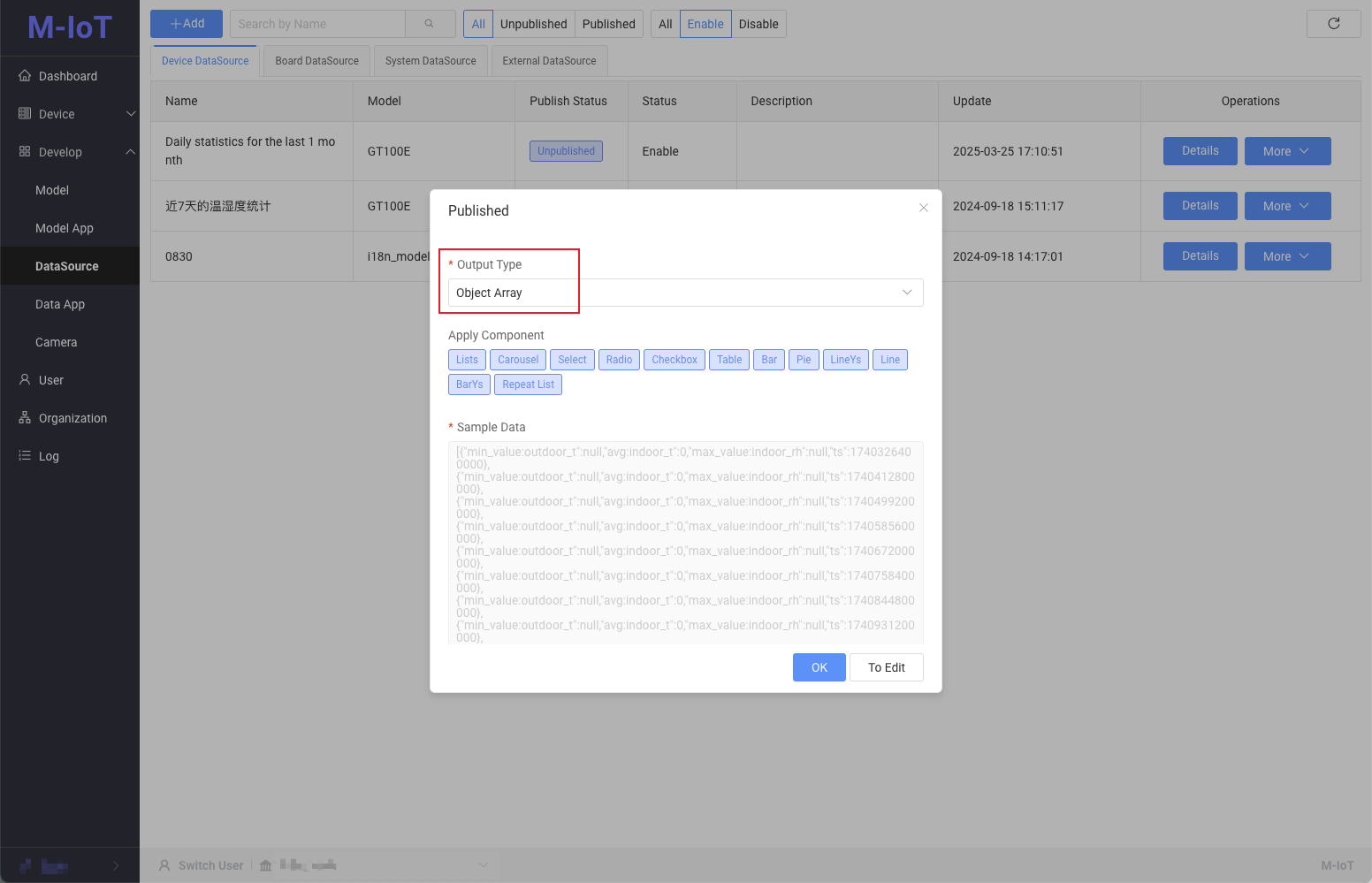Image resolution: width=1372 pixels, height=883 pixels.
Task: Click the Switch User icon at bottom
Action: click(x=164, y=864)
